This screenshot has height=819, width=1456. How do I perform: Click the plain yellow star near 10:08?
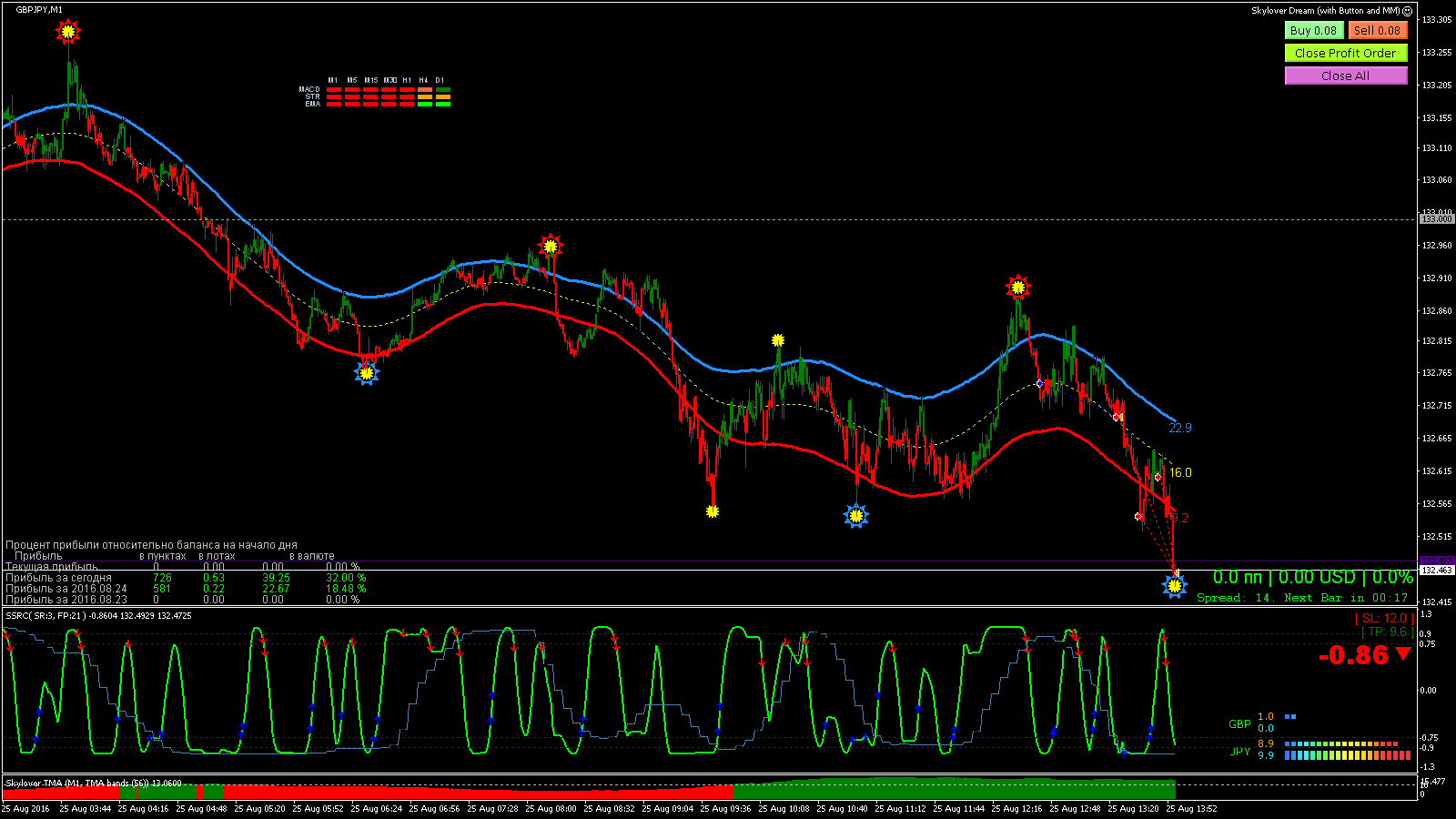778,340
